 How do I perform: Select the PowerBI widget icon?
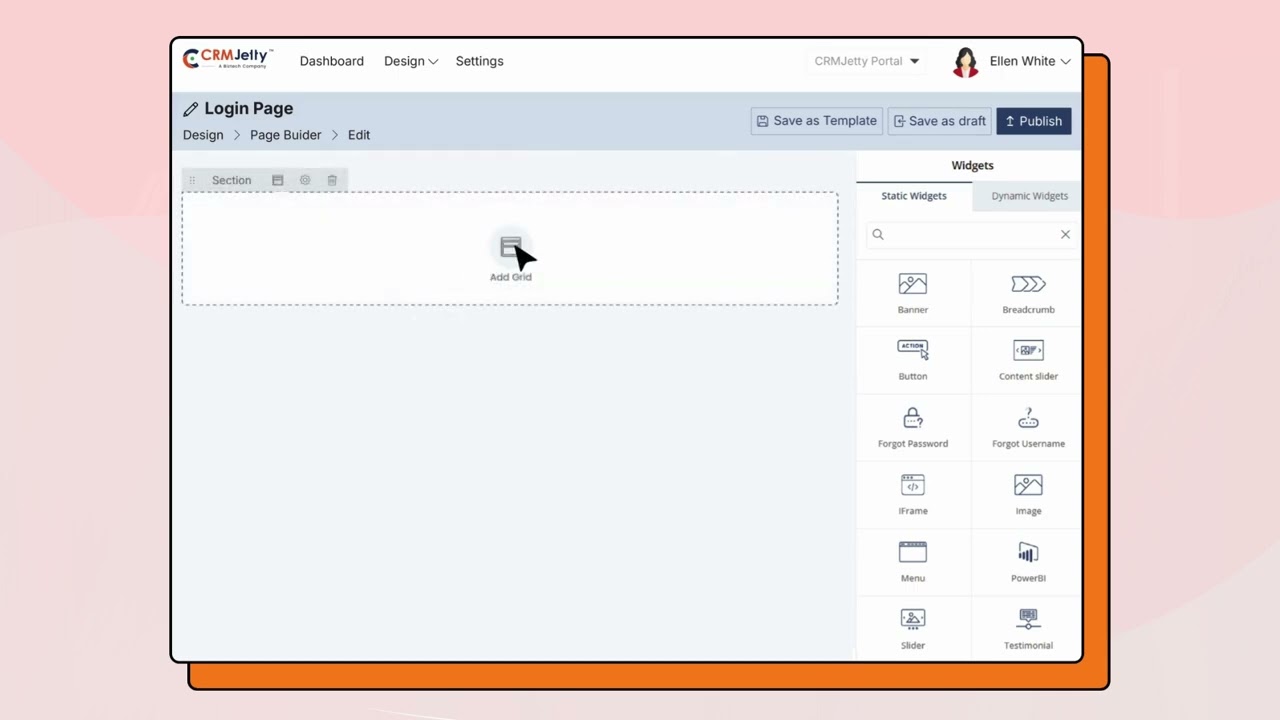coord(1028,552)
